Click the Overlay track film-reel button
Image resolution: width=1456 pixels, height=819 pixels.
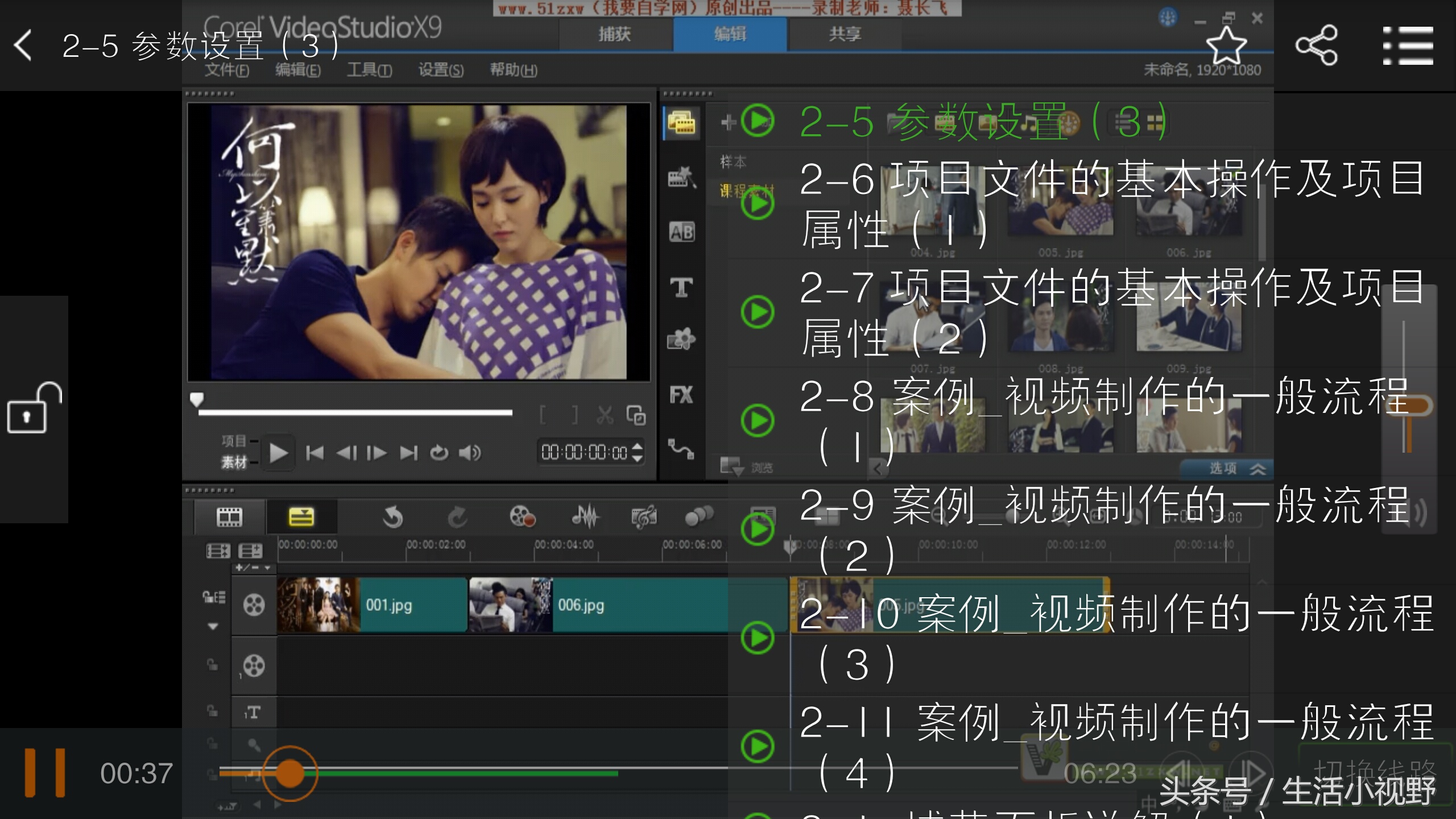tap(254, 665)
